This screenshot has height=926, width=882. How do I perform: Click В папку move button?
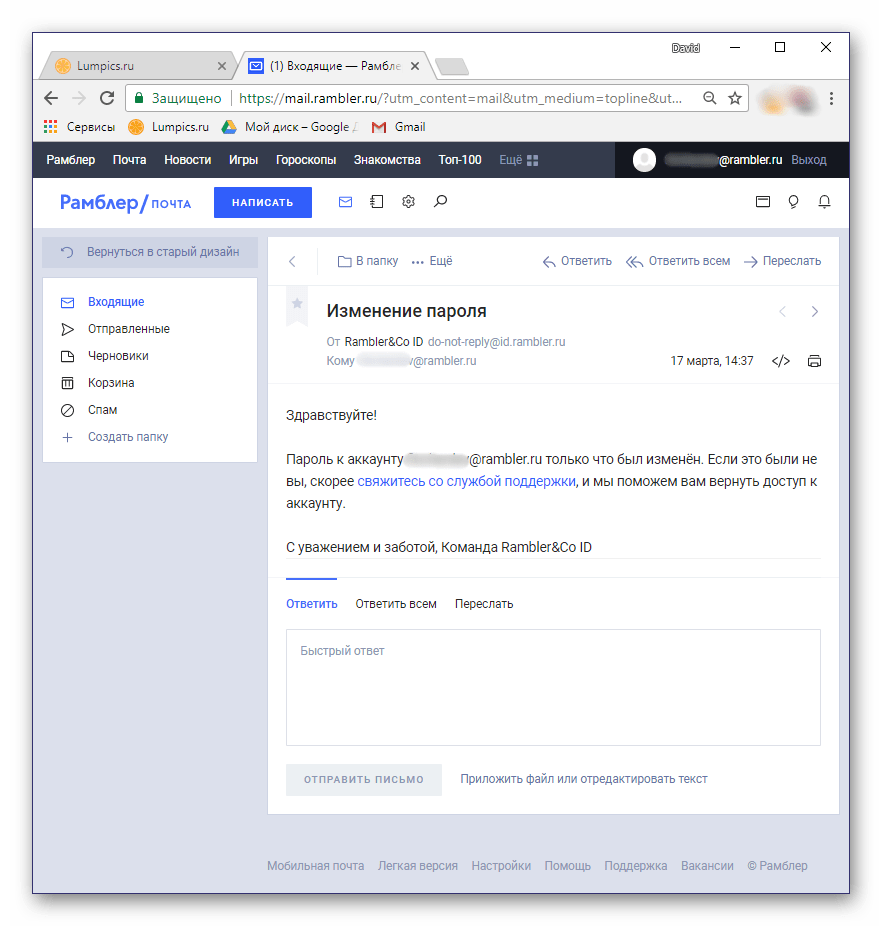(367, 261)
